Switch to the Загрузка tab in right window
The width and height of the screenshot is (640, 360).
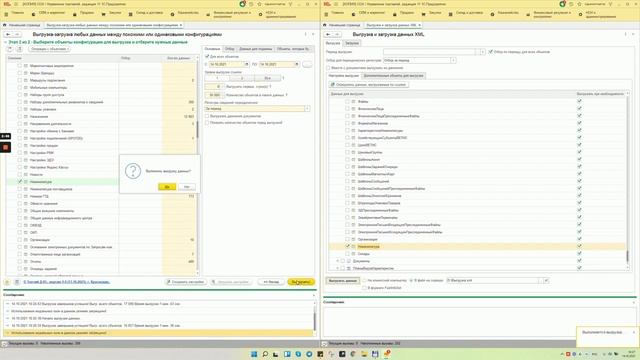tap(351, 43)
